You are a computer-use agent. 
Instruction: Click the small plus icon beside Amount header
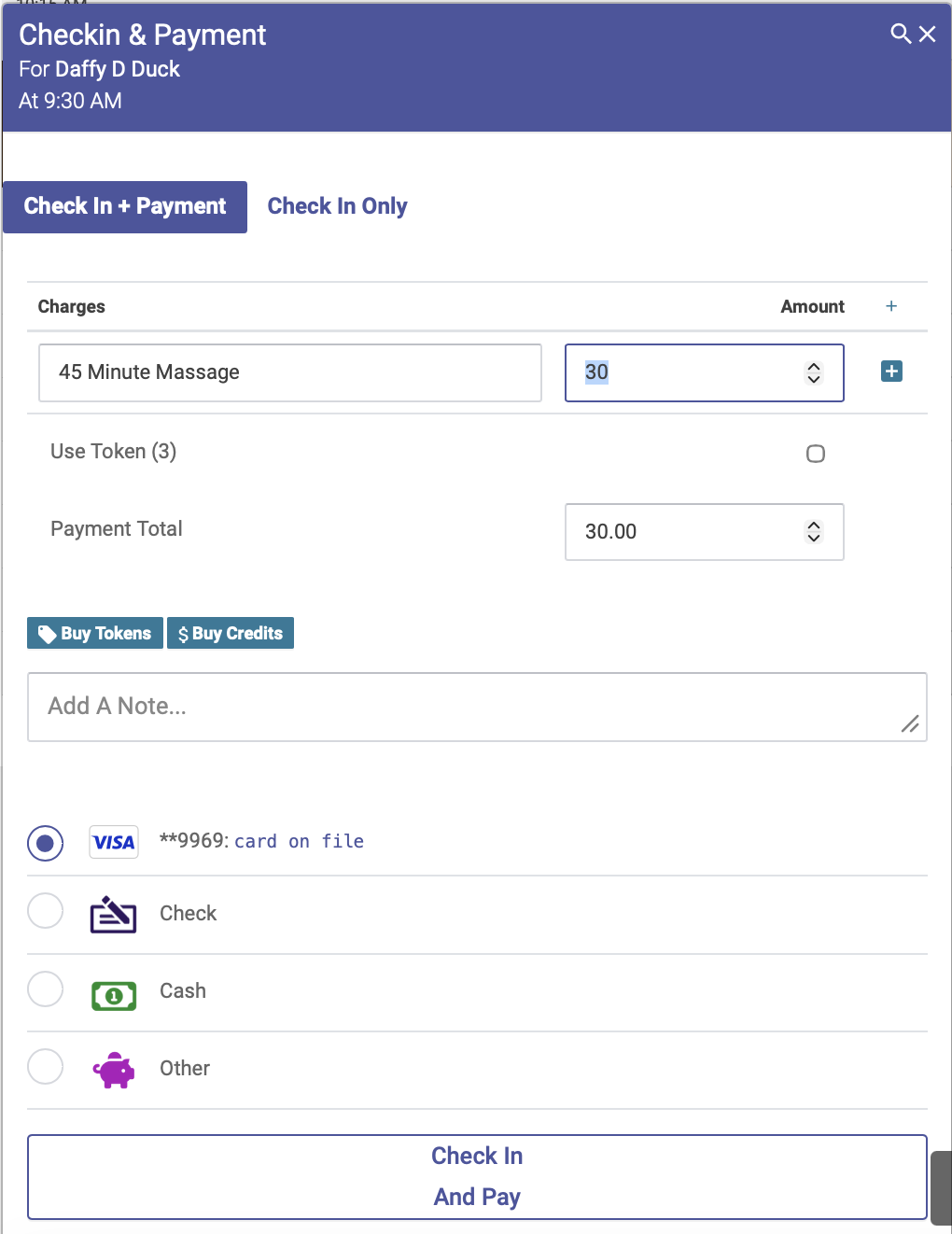coord(891,306)
